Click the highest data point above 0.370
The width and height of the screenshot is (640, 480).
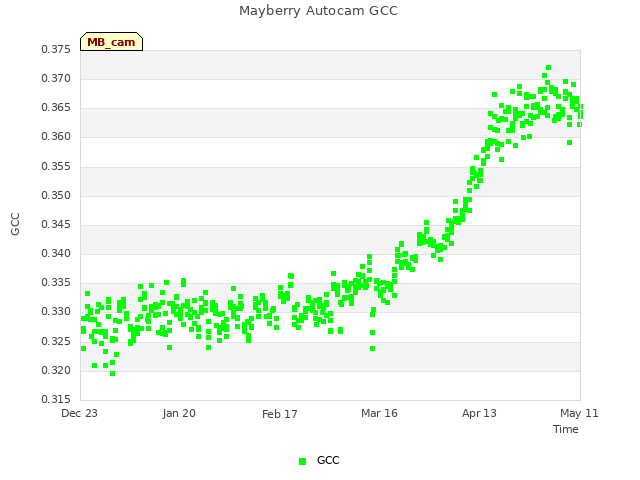coord(549,68)
